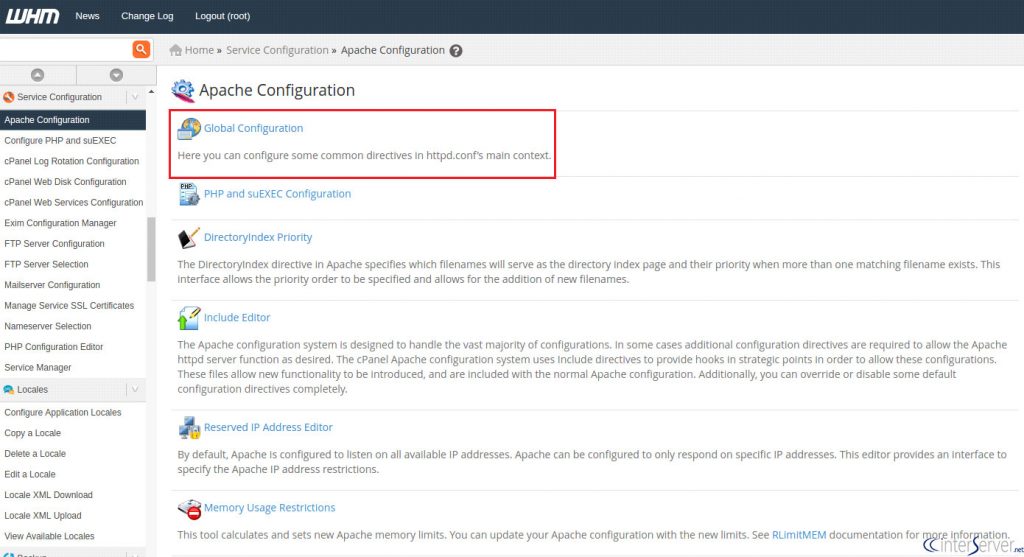The width and height of the screenshot is (1024, 557).
Task: Click Home in the breadcrumb
Action: [199, 50]
